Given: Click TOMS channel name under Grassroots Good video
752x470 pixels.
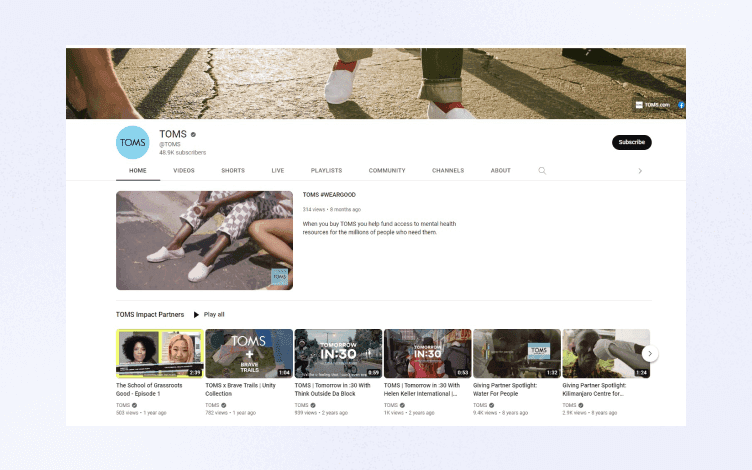Looking at the screenshot, I should (x=123, y=405).
